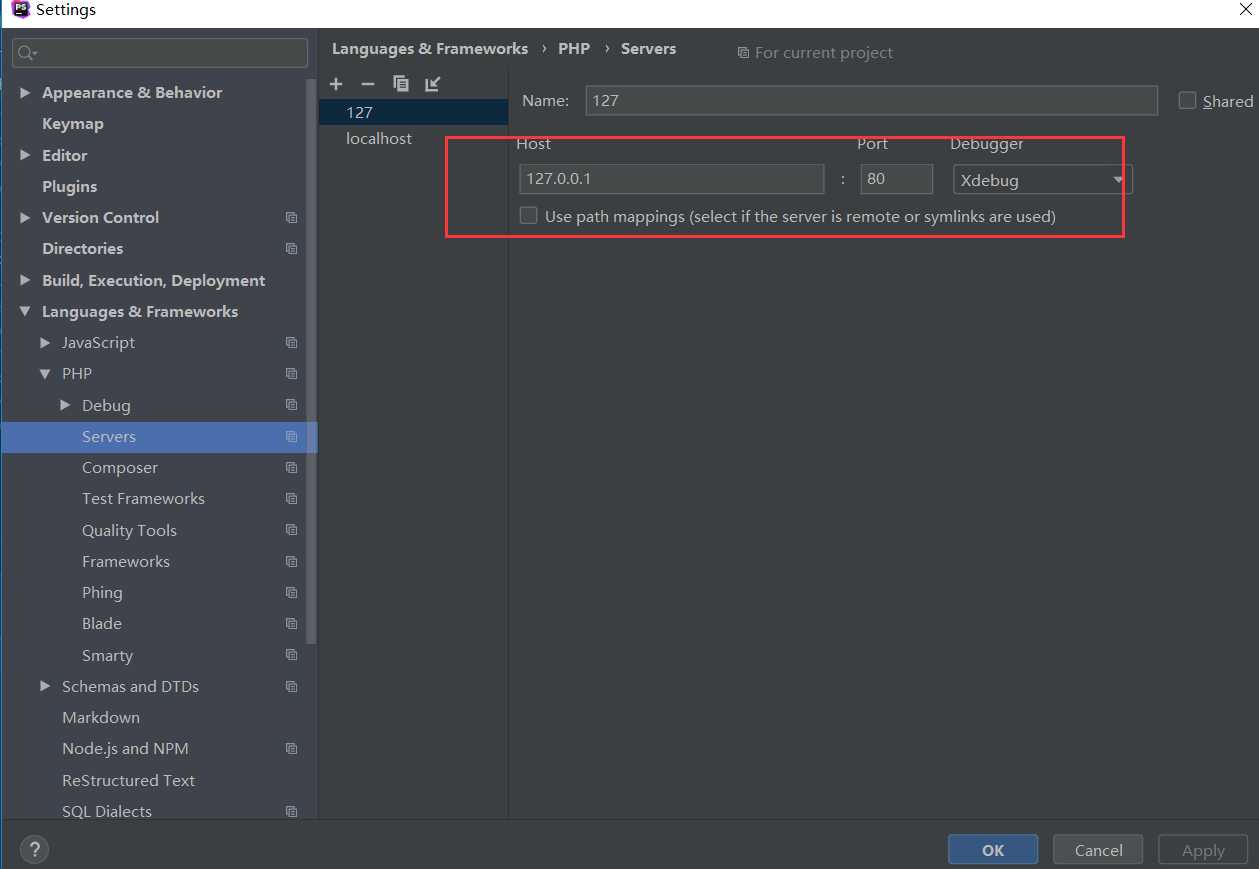Screen dimensions: 1259x869
Task: Click PHP in the breadcrumb path
Action: [x=574, y=49]
